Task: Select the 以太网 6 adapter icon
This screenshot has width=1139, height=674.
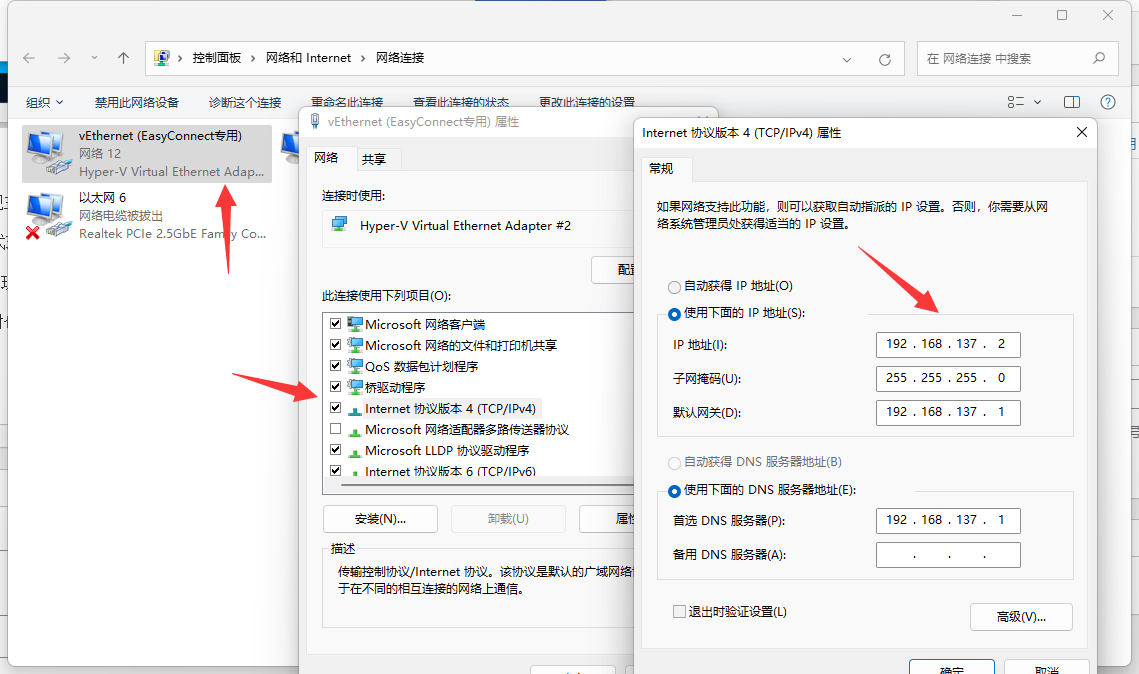Action: click(x=47, y=216)
